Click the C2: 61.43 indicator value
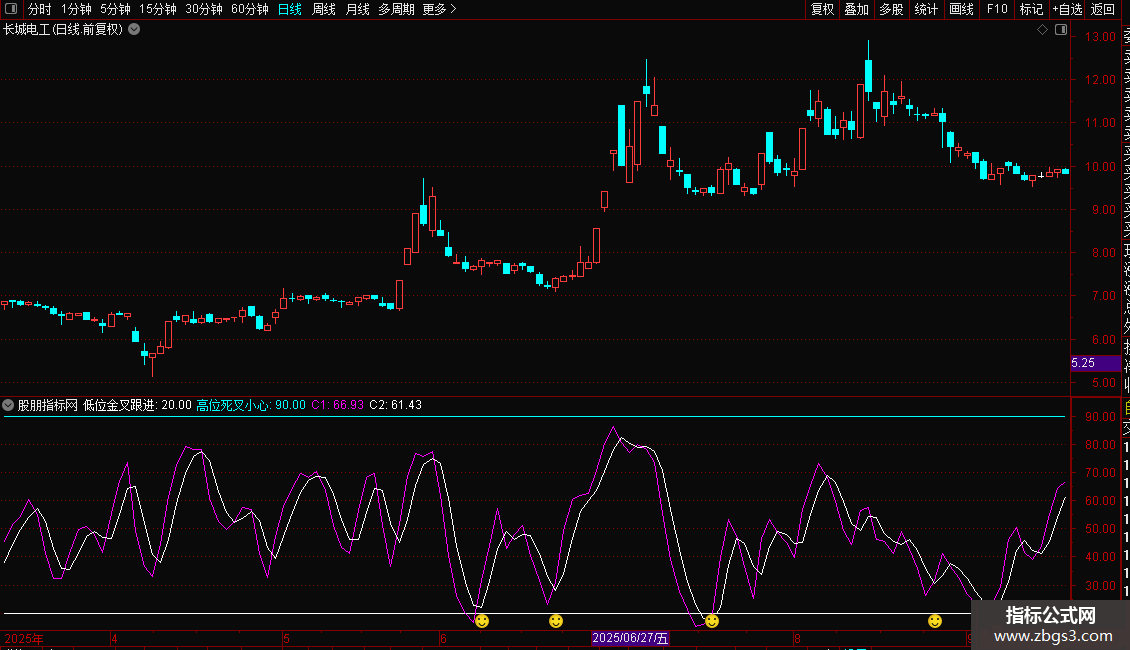 (x=396, y=405)
